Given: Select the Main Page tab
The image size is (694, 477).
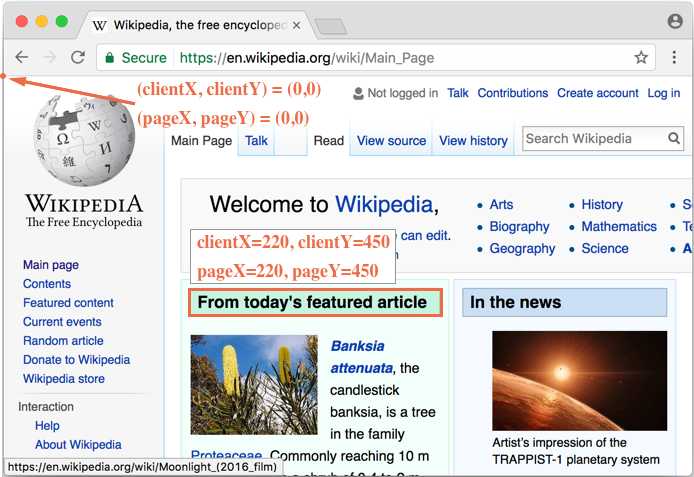Looking at the screenshot, I should 201,141.
